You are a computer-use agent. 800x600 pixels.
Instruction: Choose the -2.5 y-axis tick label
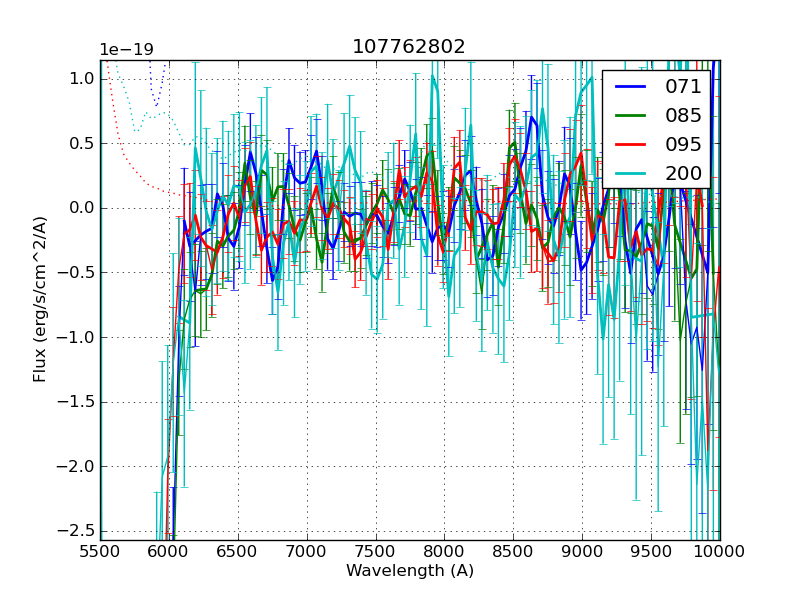(78, 531)
